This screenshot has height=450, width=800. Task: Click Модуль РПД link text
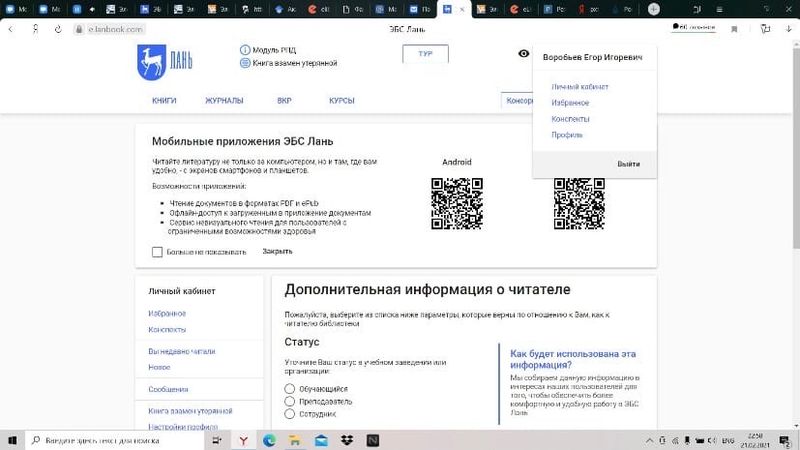point(274,50)
